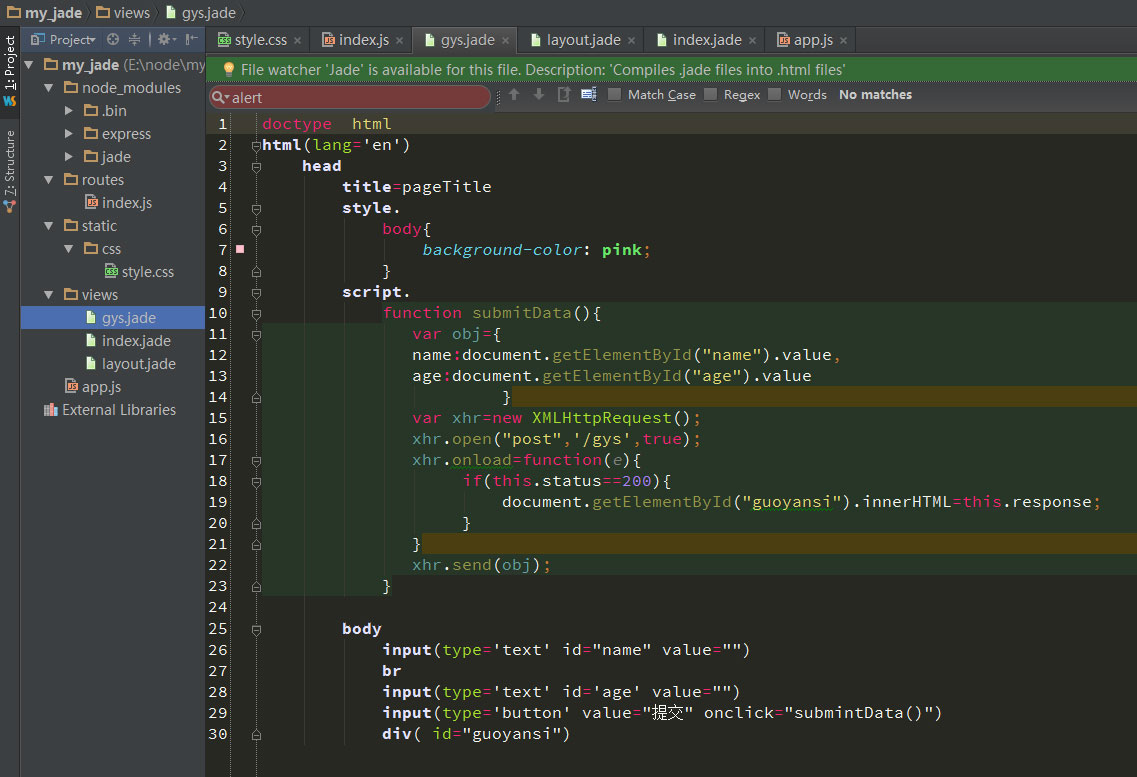Enable the Regex checkbox
The height and width of the screenshot is (777, 1137).
point(711,94)
